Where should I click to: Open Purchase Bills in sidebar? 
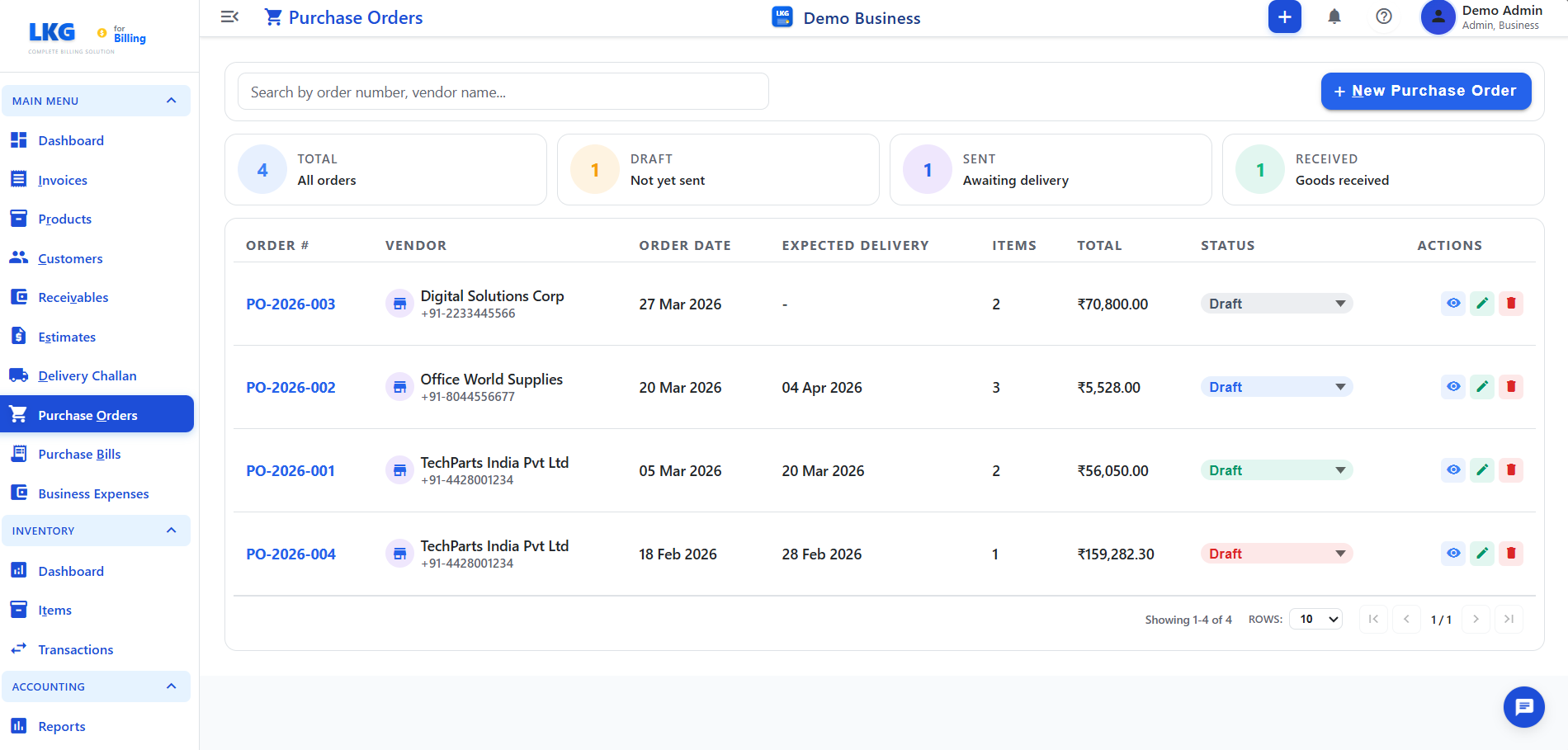[96, 454]
